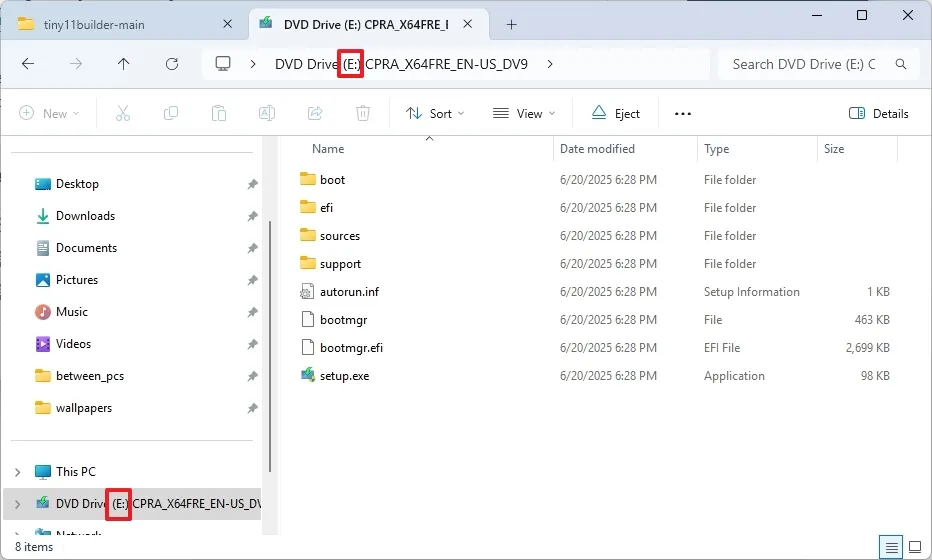Open Pictures in the navigation pane

[x=77, y=280]
